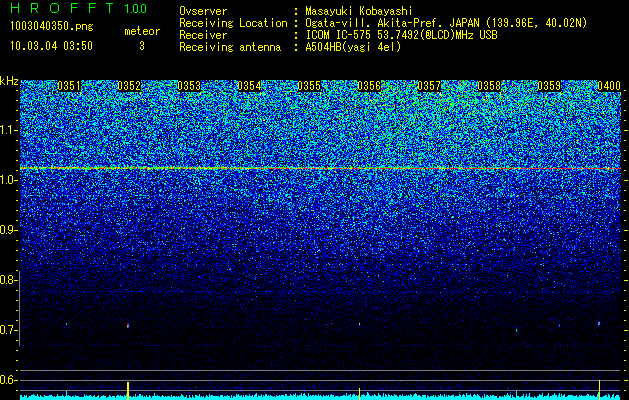Click the 0359 time marker label
The width and height of the screenshot is (629, 400).
point(549,86)
